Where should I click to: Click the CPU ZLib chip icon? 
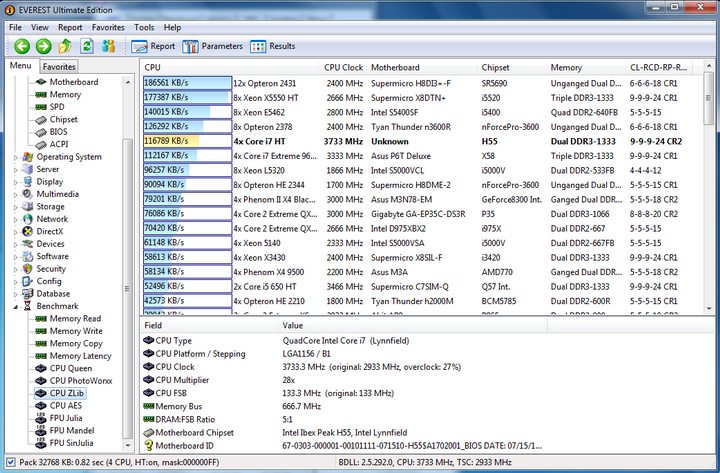tap(41, 393)
